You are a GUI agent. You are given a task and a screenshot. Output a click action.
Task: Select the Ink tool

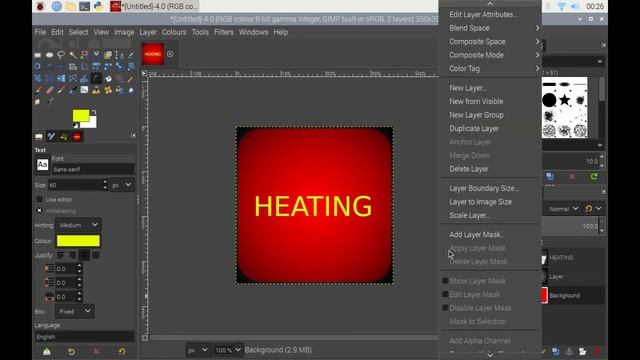tap(73, 90)
